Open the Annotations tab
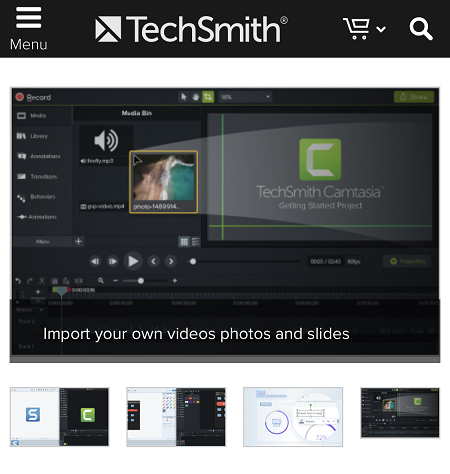 tap(39, 156)
